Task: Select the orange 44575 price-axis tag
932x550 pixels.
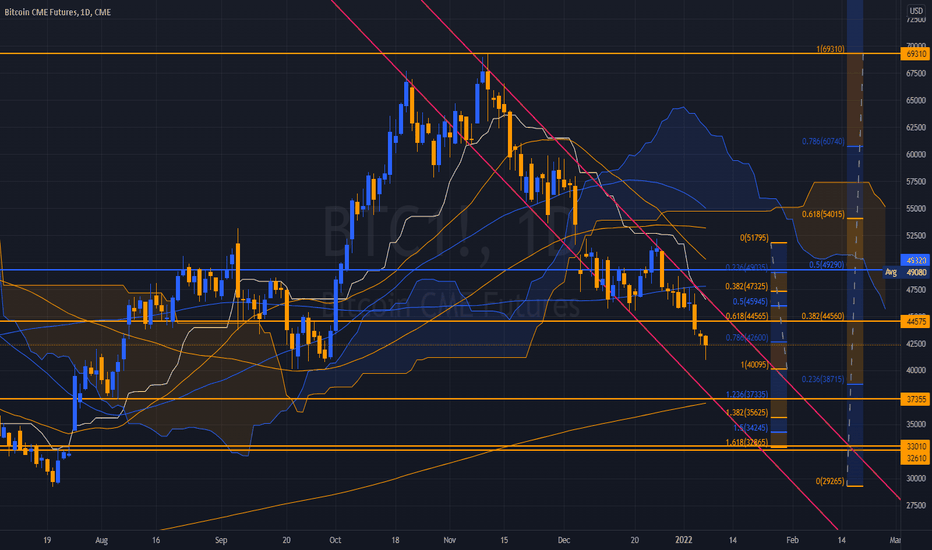Action: [915, 321]
